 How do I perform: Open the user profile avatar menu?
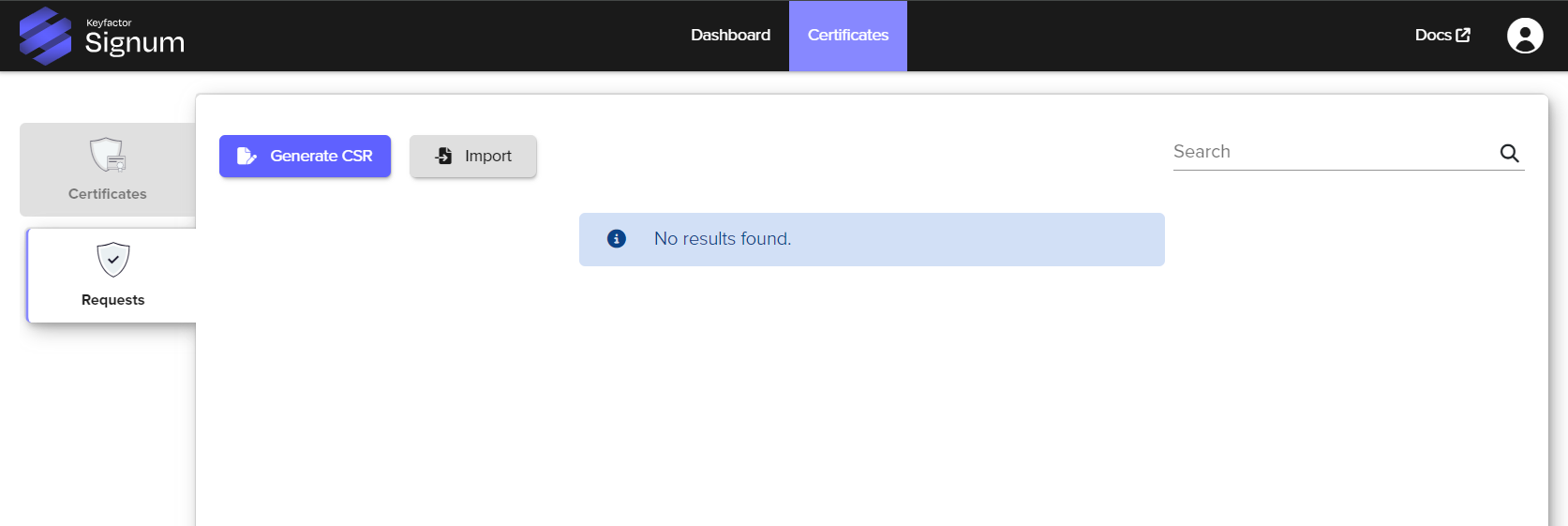(x=1524, y=36)
